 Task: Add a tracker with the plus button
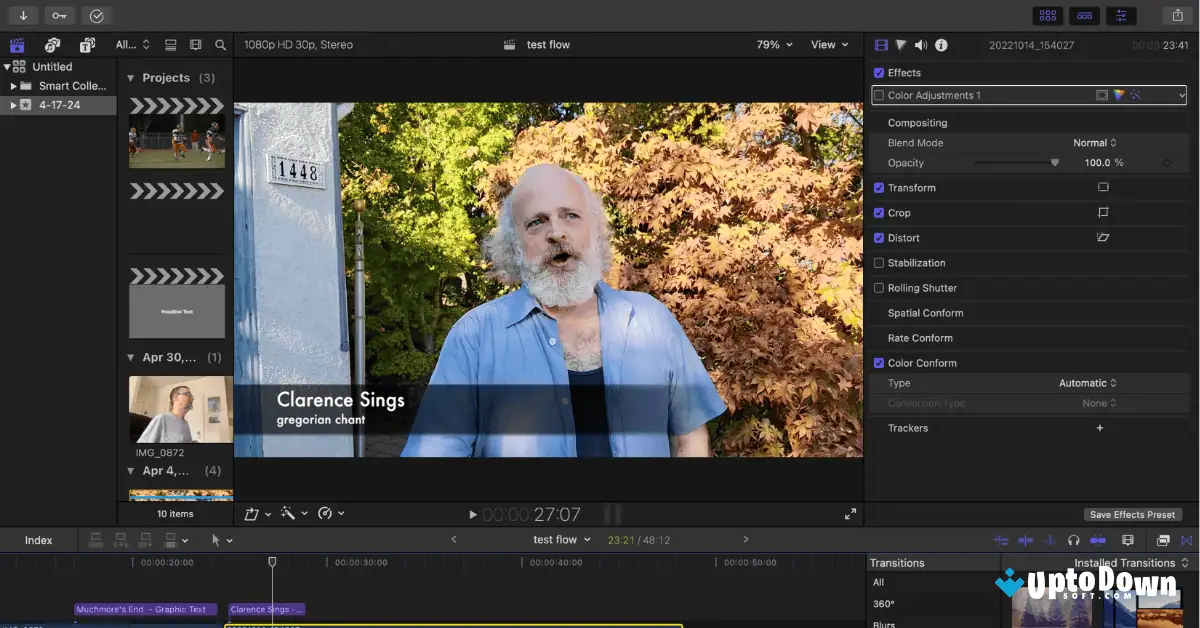point(1099,427)
